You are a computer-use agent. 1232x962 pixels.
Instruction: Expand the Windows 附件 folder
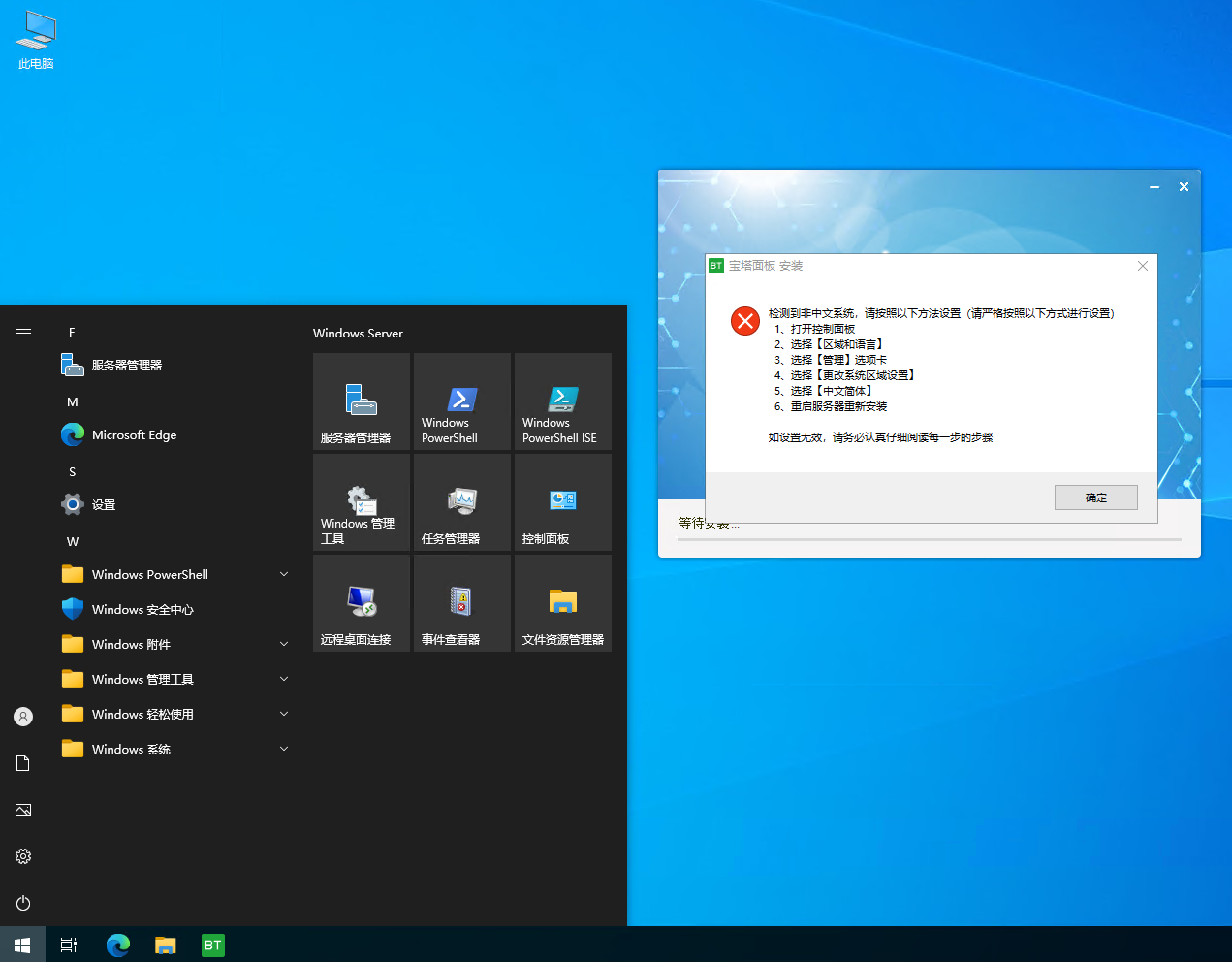pyautogui.click(x=176, y=645)
